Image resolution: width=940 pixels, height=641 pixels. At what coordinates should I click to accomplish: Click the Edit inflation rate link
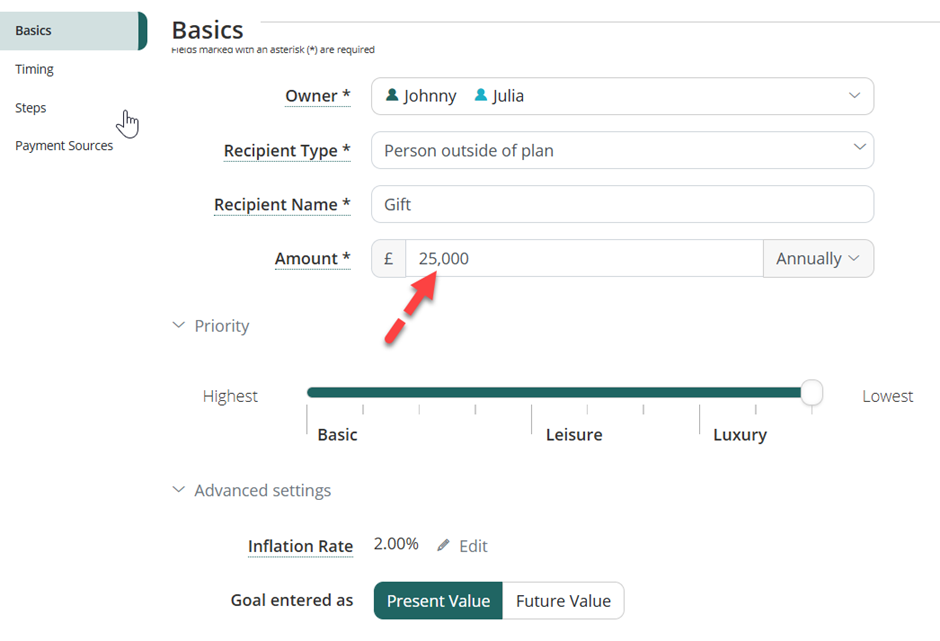point(473,546)
